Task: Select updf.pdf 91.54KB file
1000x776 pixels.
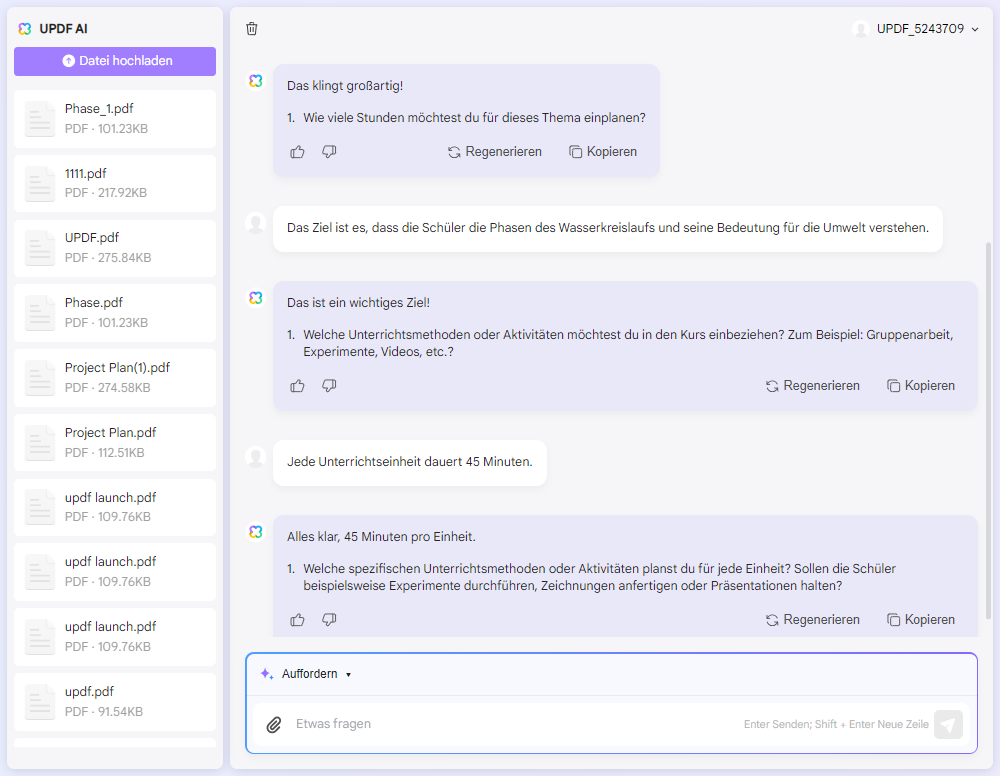Action: 115,701
